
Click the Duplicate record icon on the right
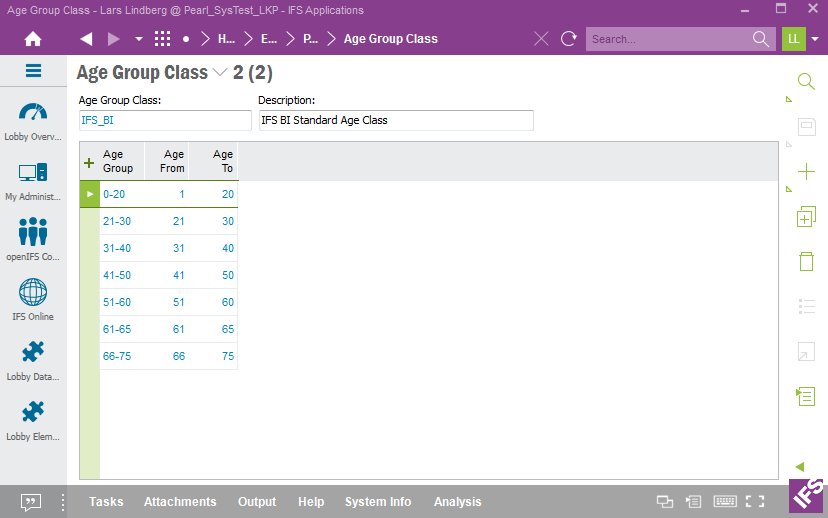point(805,217)
